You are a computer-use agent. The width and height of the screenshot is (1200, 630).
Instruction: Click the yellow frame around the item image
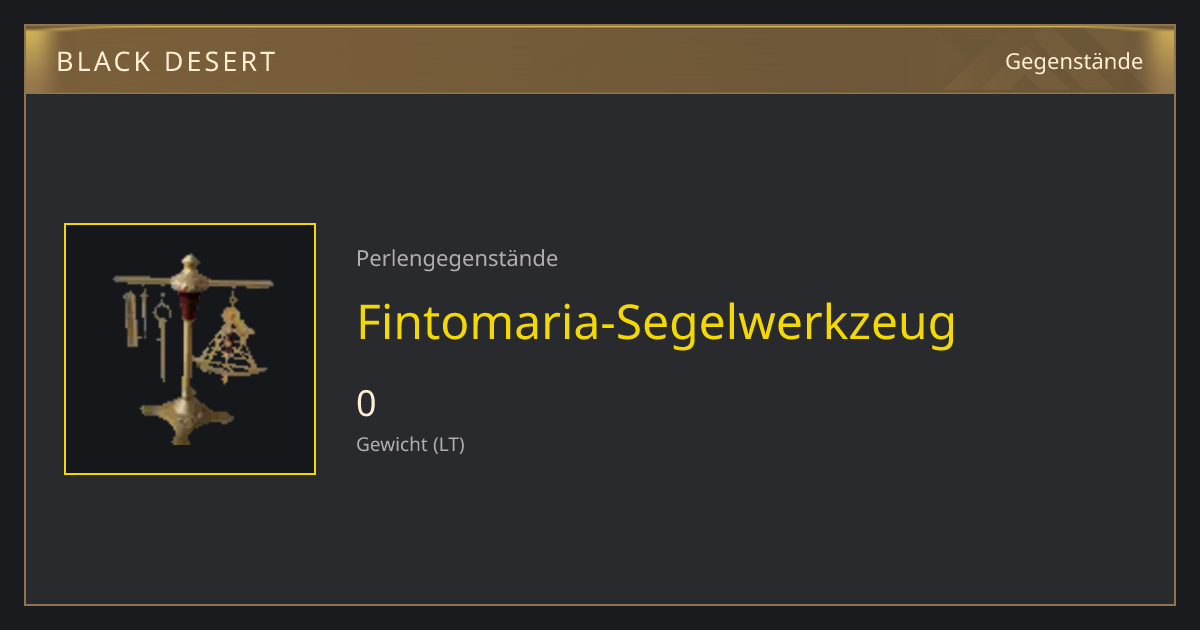coord(190,225)
